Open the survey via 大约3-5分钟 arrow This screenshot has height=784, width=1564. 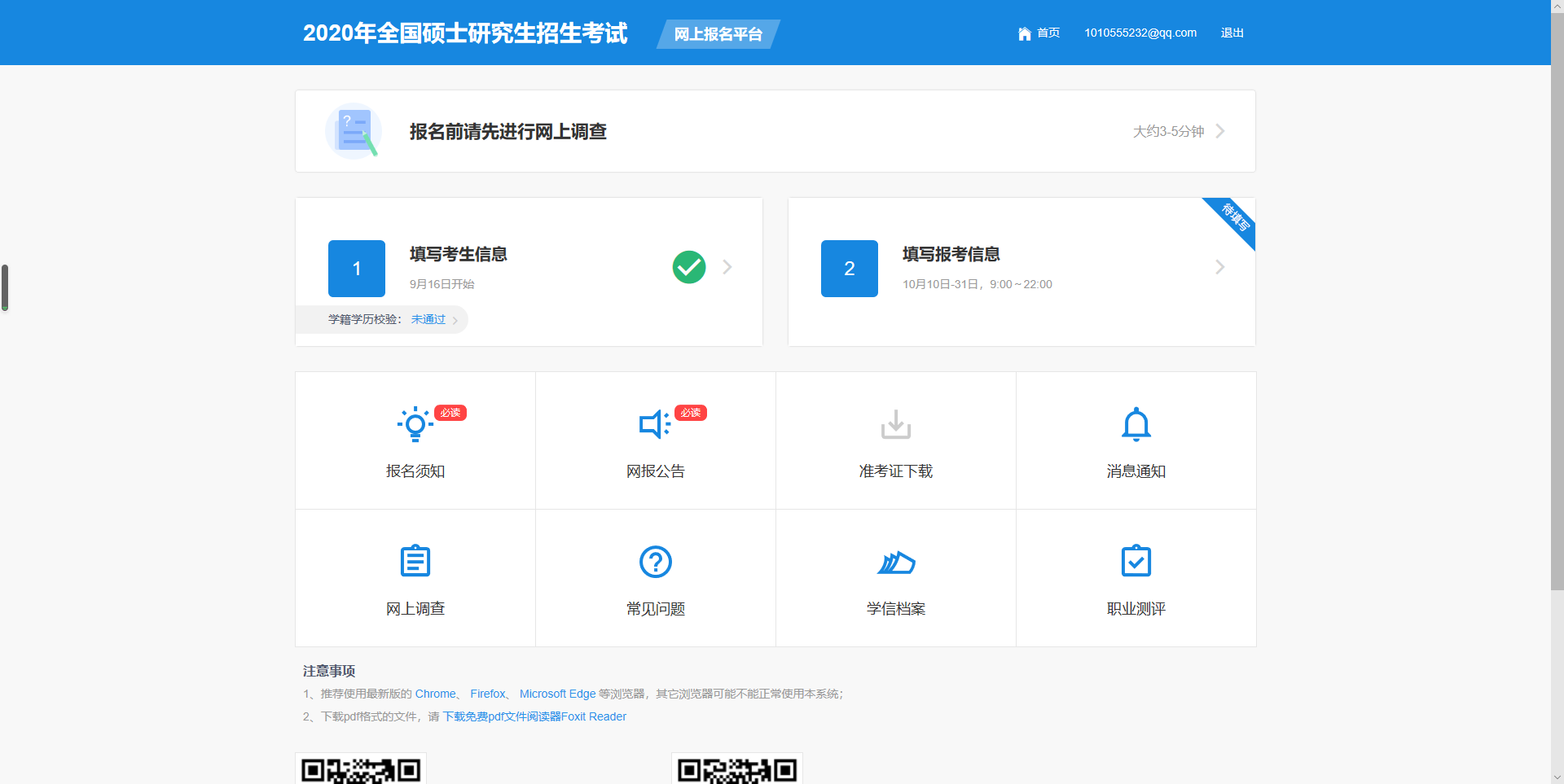[1219, 131]
